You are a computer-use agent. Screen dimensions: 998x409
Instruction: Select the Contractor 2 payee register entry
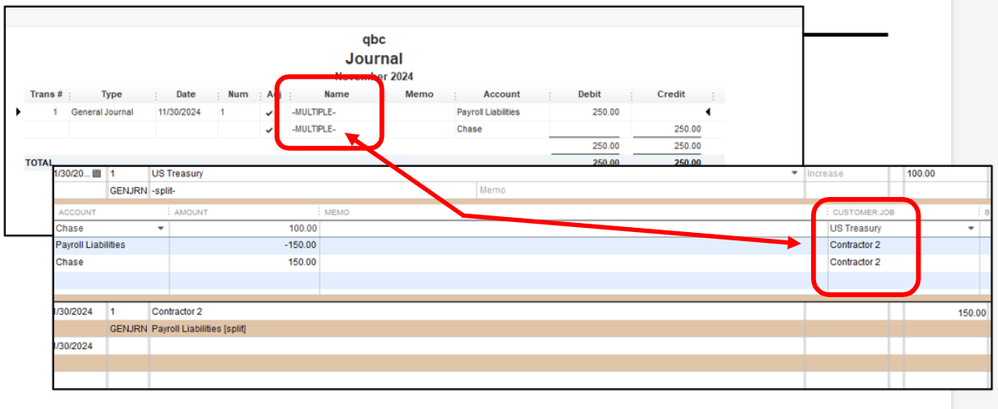point(177,312)
